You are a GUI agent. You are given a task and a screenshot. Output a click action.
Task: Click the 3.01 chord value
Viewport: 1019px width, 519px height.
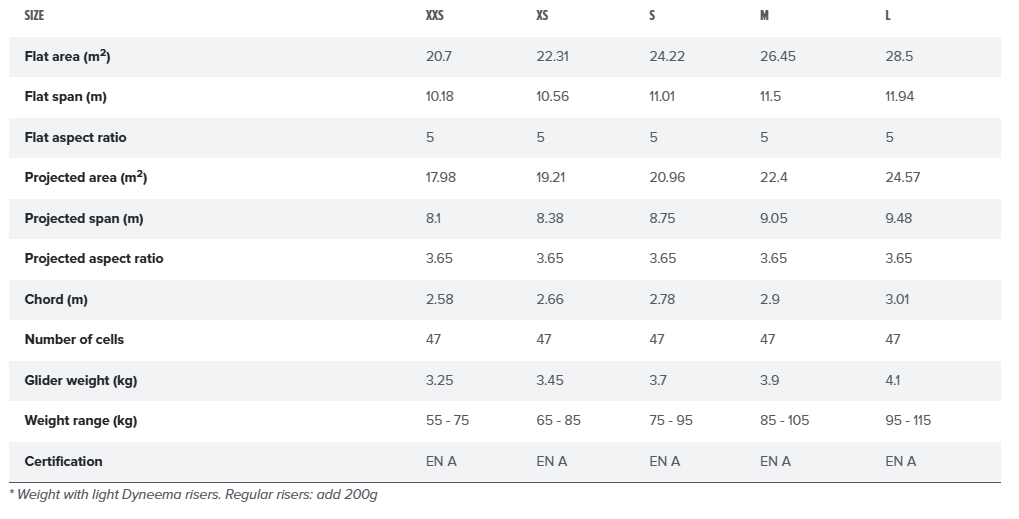[x=899, y=299]
